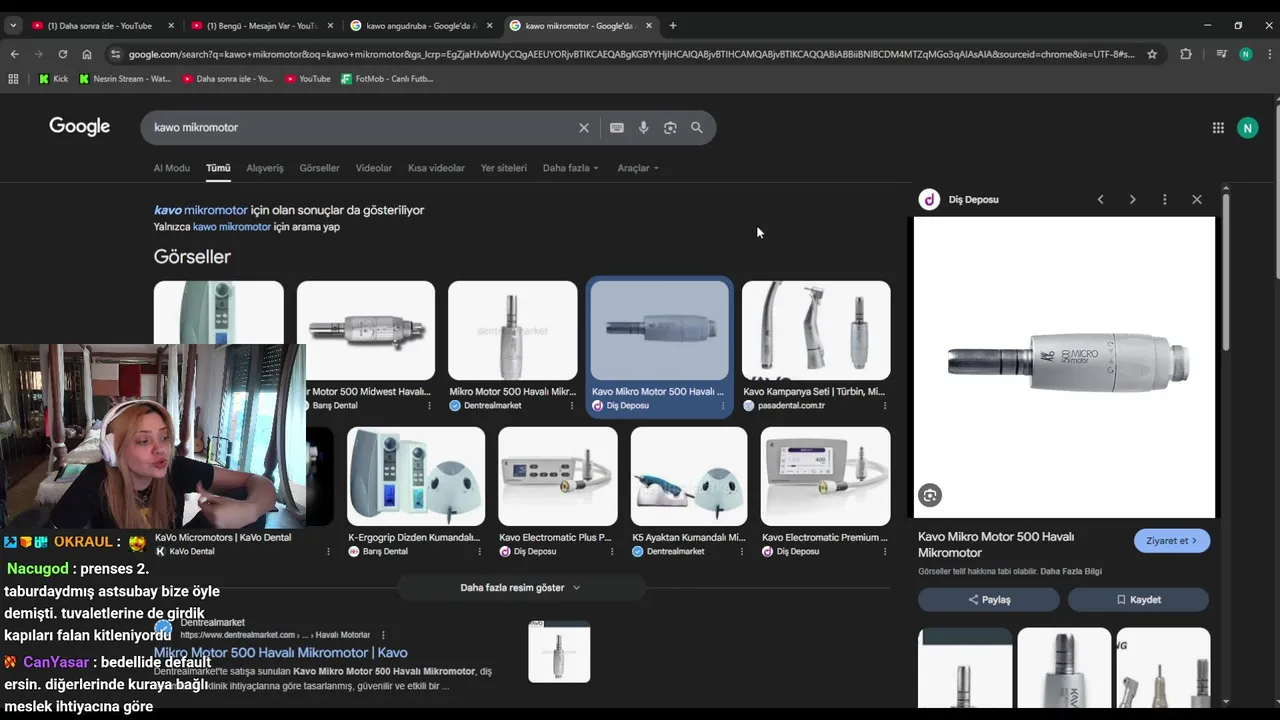Image resolution: width=1280 pixels, height=720 pixels.
Task: Open 'kavo mikromotor' corrected search link
Action: click(200, 210)
